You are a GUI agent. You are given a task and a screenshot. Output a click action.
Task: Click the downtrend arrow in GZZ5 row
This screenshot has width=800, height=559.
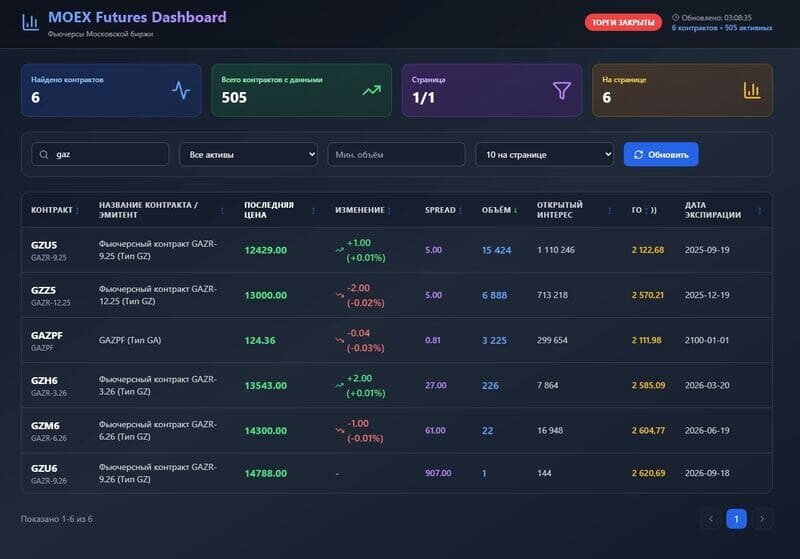(339, 295)
